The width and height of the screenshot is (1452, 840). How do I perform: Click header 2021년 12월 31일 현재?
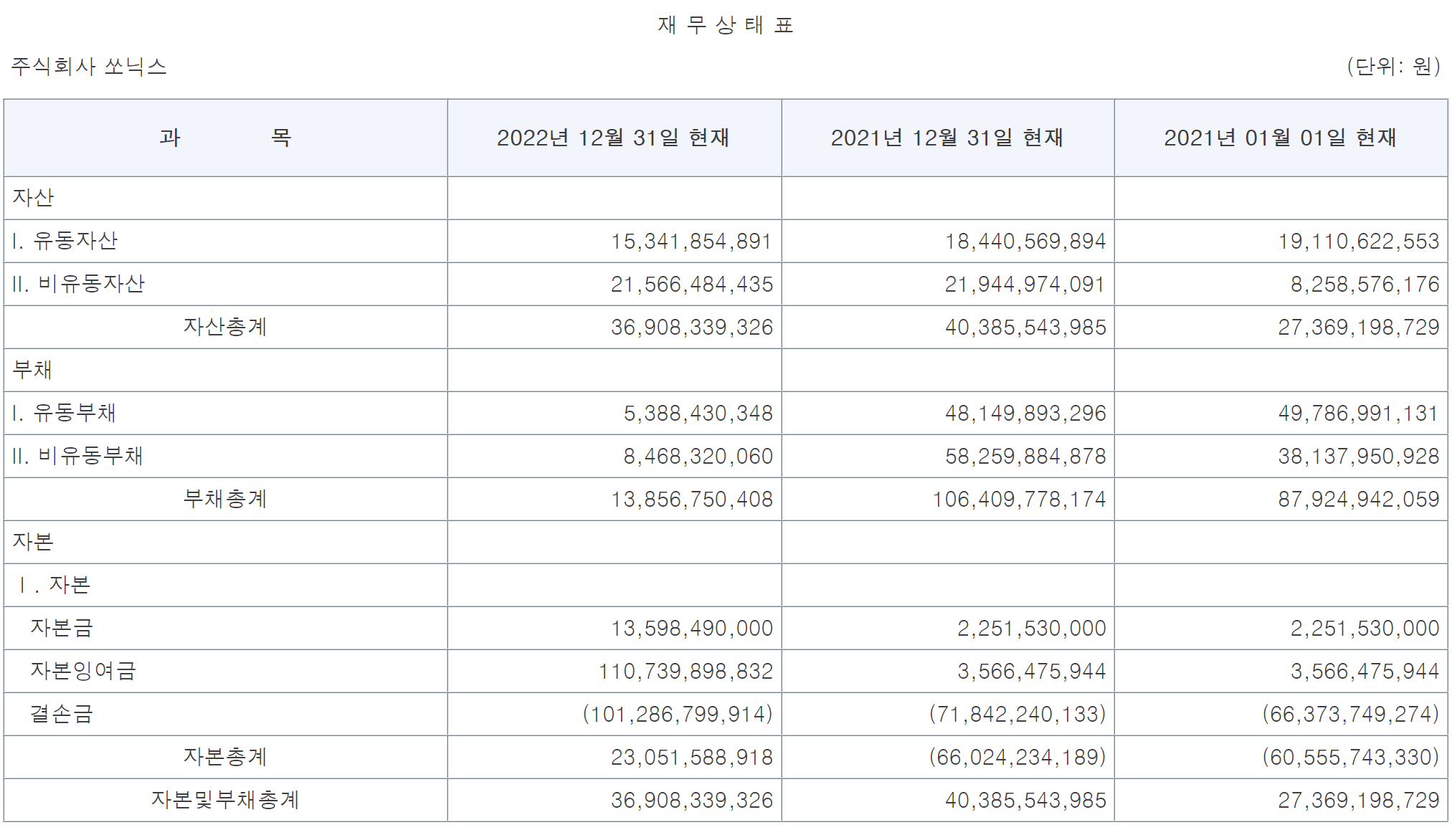click(x=947, y=138)
